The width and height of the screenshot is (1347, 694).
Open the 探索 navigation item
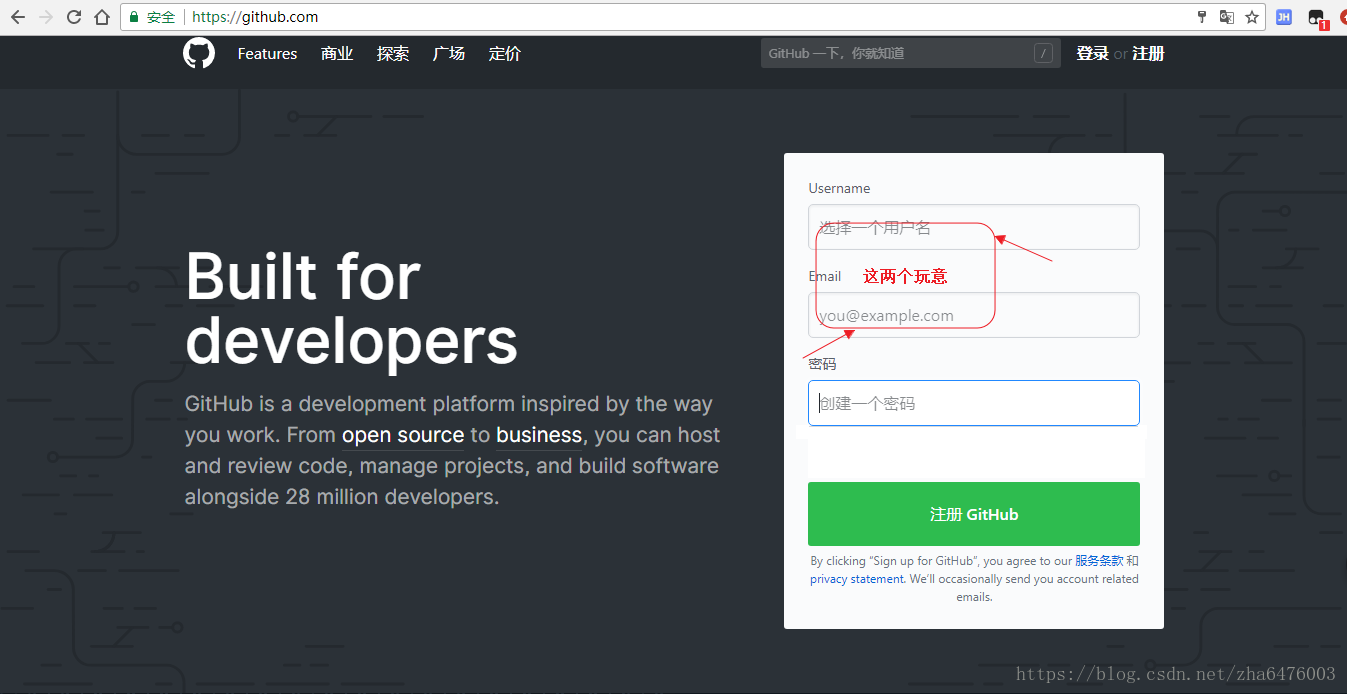point(393,54)
